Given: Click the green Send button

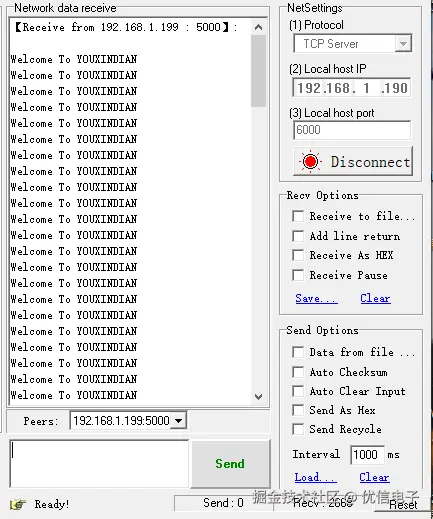Looking at the screenshot, I should pos(230,464).
